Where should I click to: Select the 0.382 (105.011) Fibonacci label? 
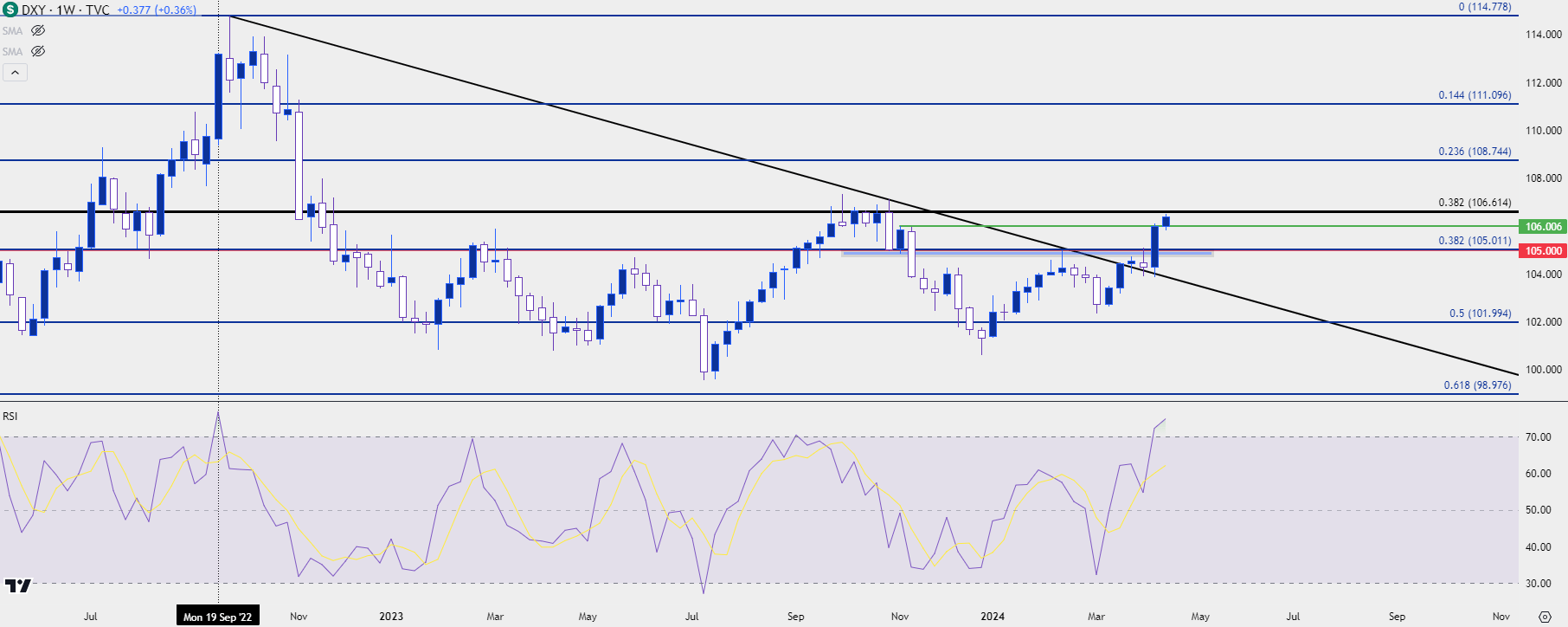point(1475,241)
